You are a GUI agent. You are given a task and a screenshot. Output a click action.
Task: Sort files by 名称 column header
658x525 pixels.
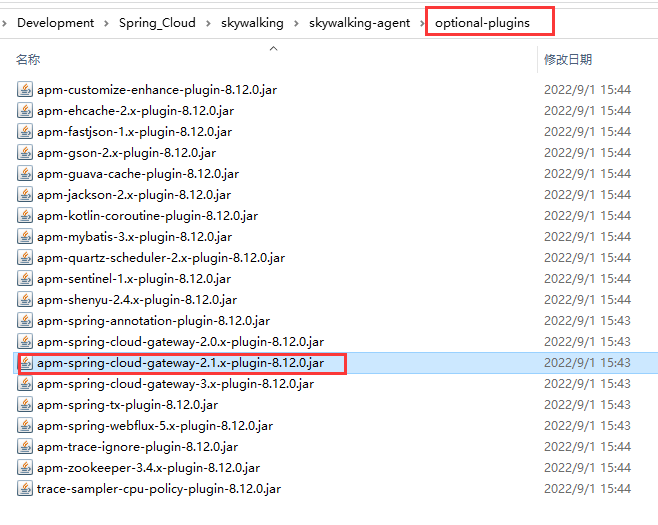coord(28,59)
